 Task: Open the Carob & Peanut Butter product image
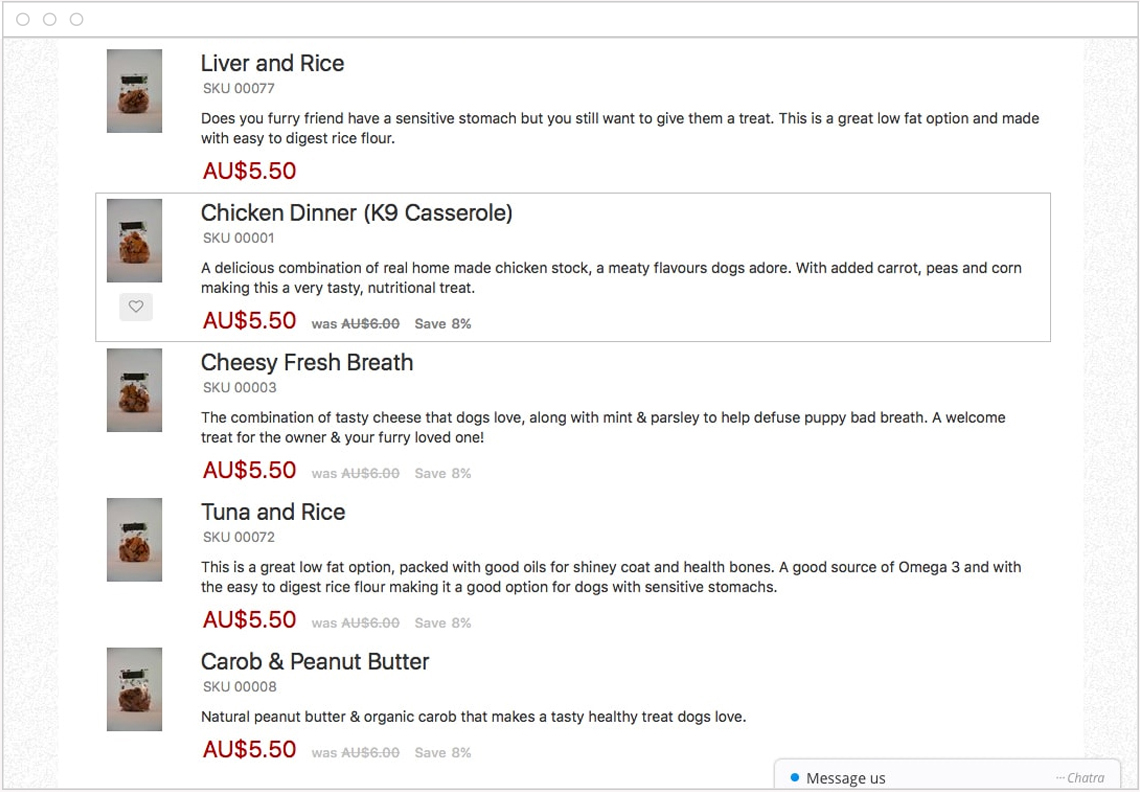(x=135, y=689)
